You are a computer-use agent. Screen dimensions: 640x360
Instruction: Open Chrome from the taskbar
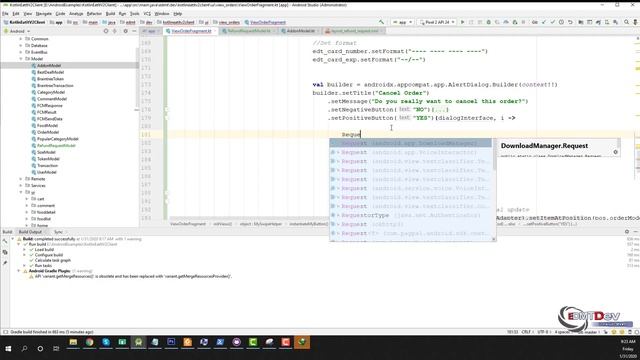(x=90, y=342)
